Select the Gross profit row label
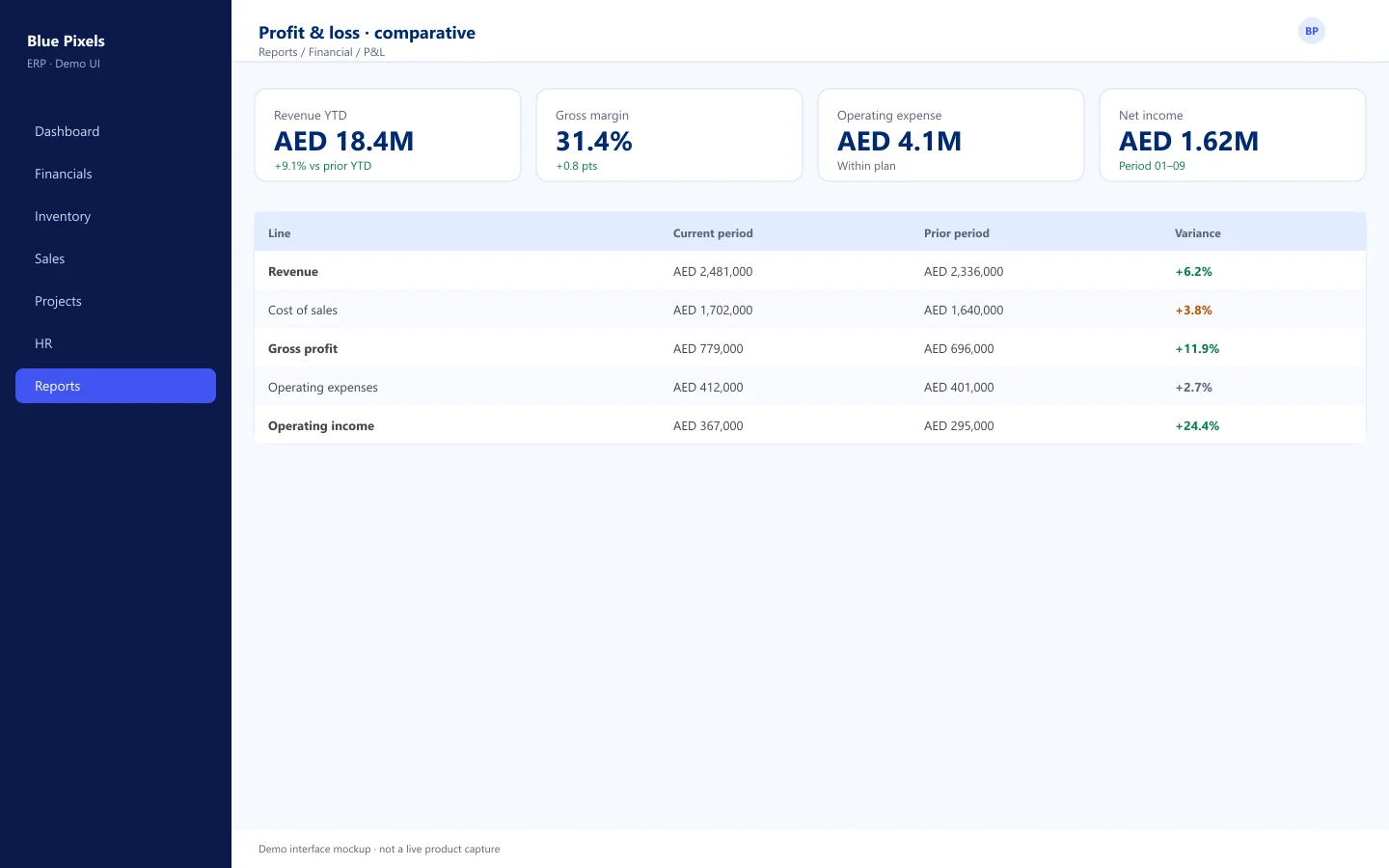Image resolution: width=1389 pixels, height=868 pixels. pyautogui.click(x=303, y=349)
